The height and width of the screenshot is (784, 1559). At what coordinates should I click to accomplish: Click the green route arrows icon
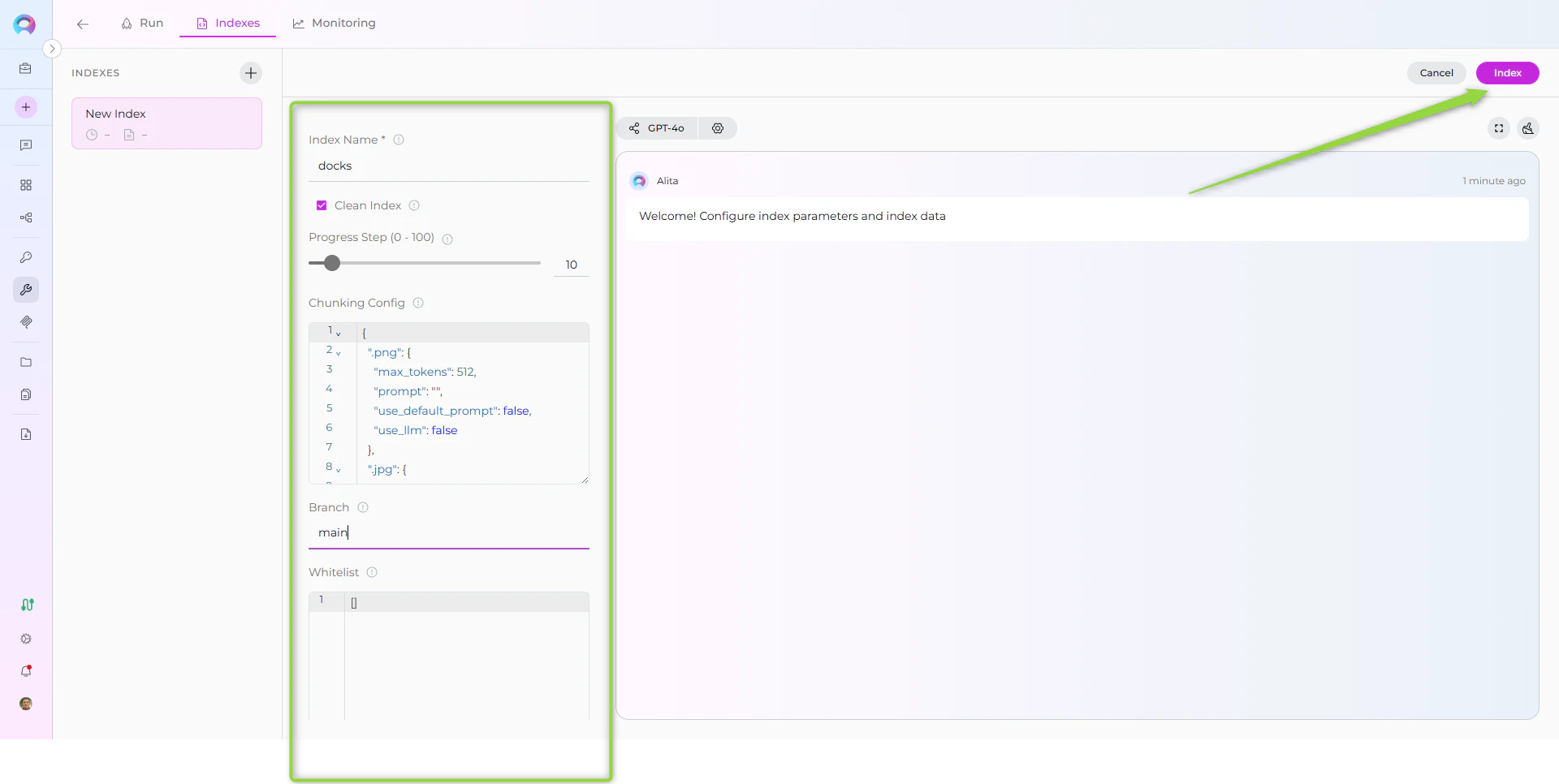tap(27, 605)
